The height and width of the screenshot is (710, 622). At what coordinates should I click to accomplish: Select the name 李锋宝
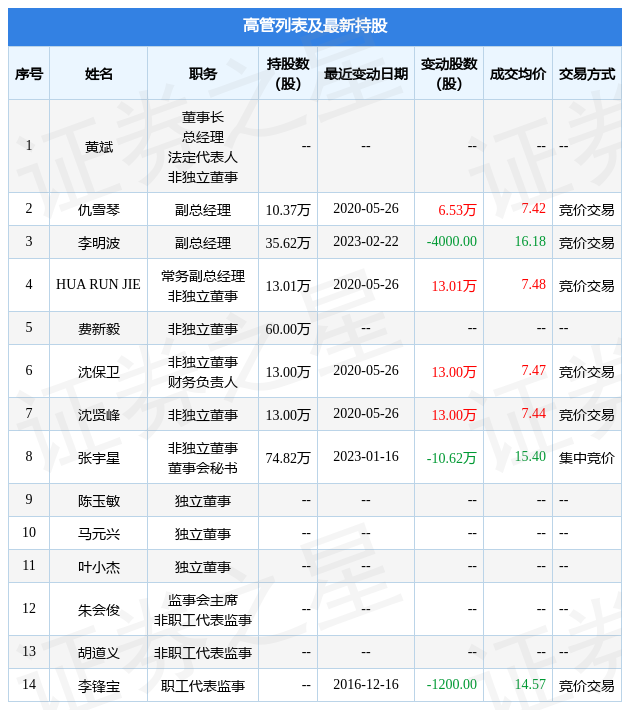point(99,686)
